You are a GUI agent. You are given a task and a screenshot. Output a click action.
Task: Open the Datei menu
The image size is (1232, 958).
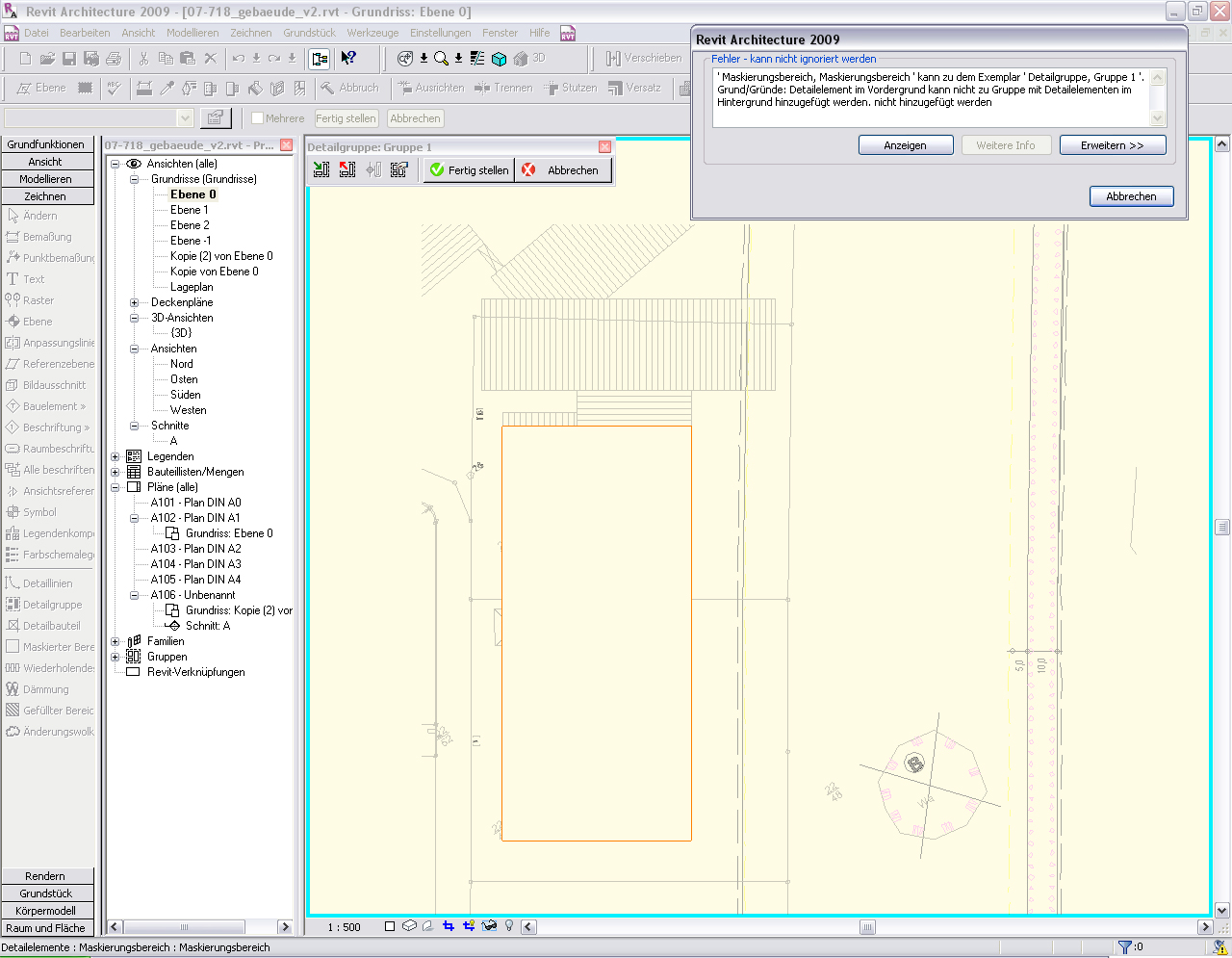[37, 33]
